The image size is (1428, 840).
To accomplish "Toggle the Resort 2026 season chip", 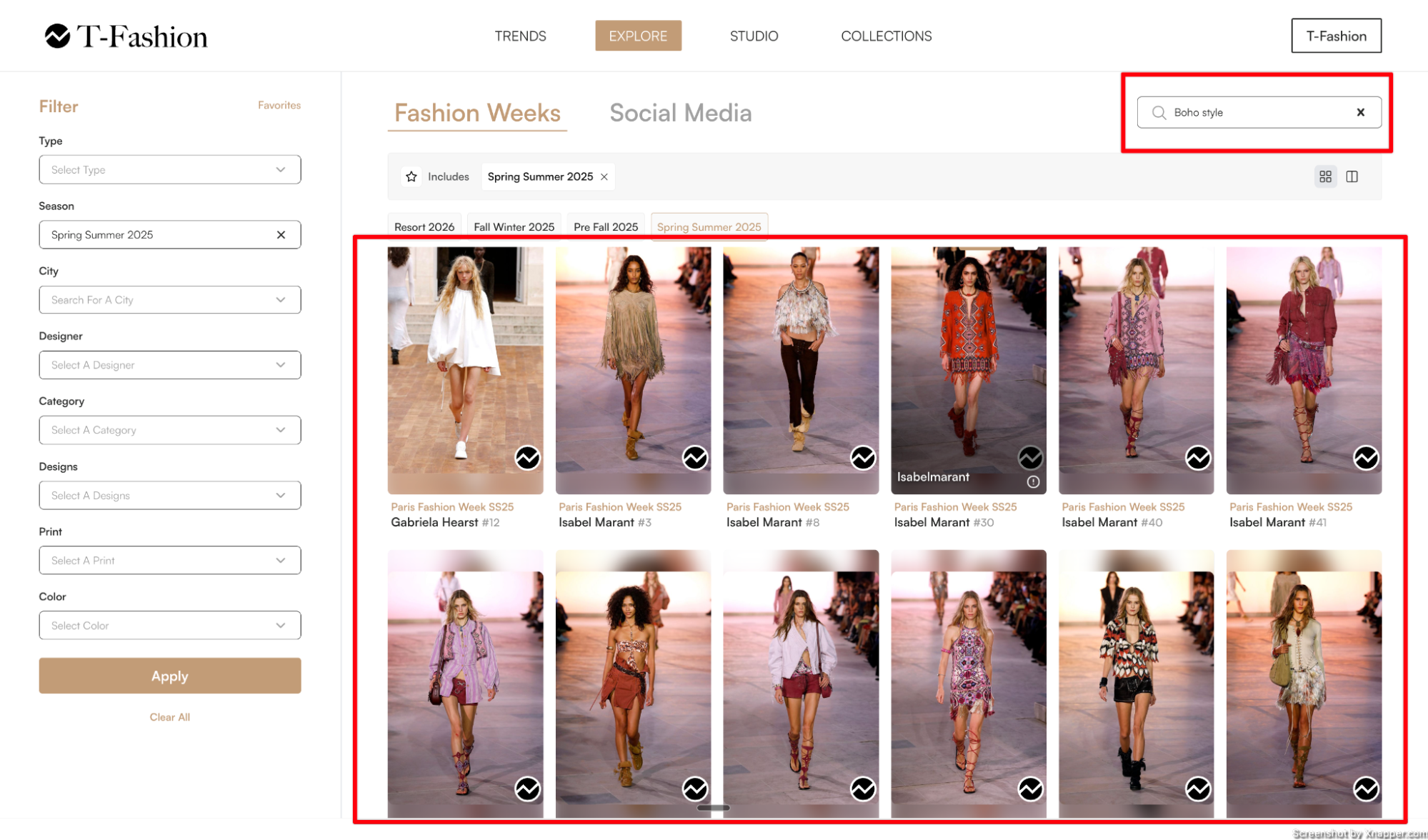I will pyautogui.click(x=424, y=226).
